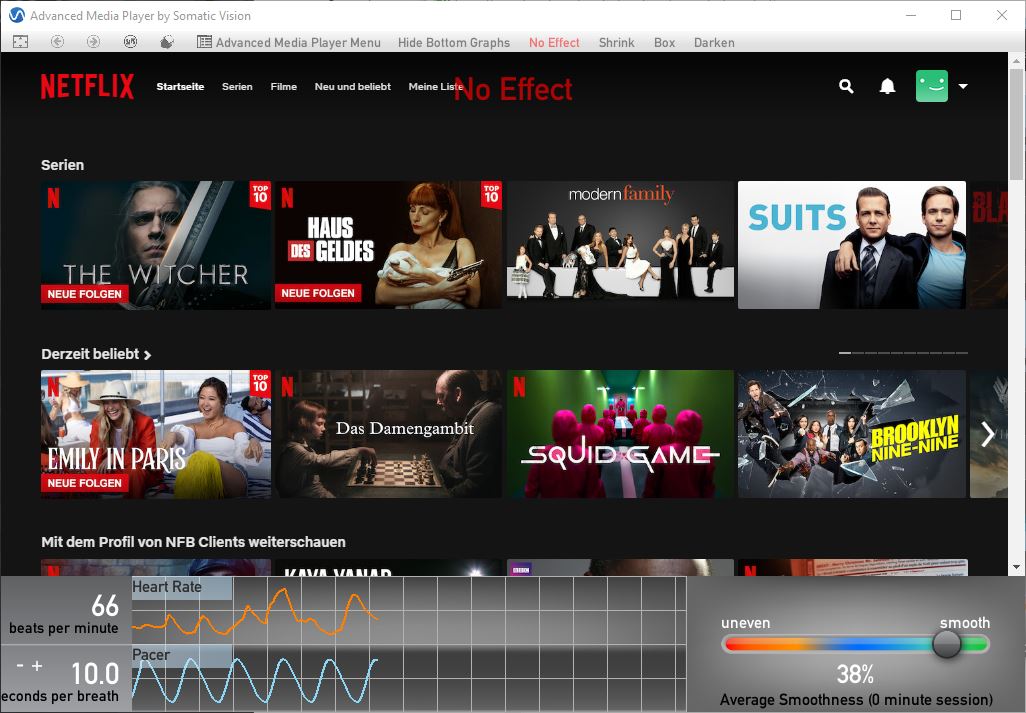Click the 38% smoothness value

coord(855,674)
